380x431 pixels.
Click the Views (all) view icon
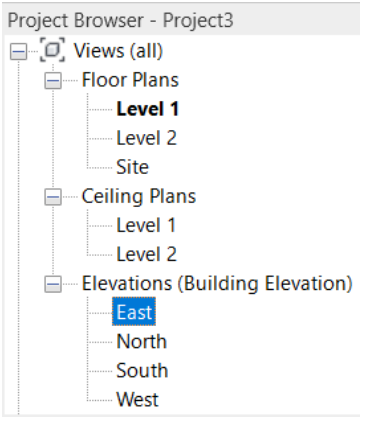[52, 50]
